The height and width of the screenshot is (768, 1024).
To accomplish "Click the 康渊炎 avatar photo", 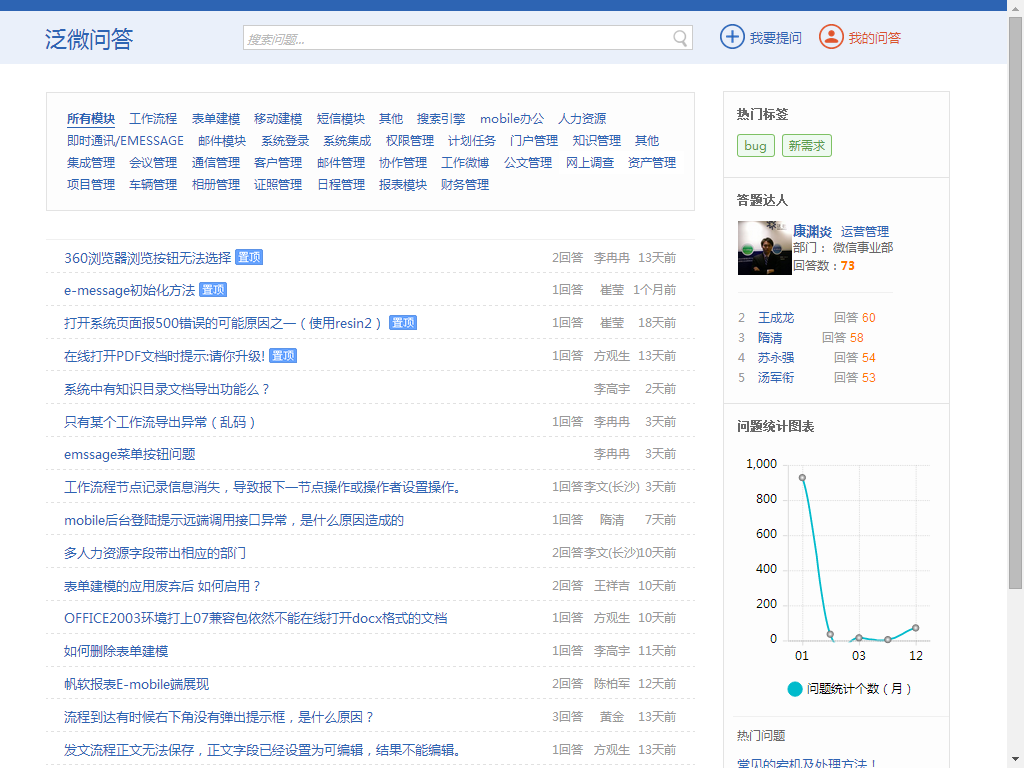I will pos(764,248).
